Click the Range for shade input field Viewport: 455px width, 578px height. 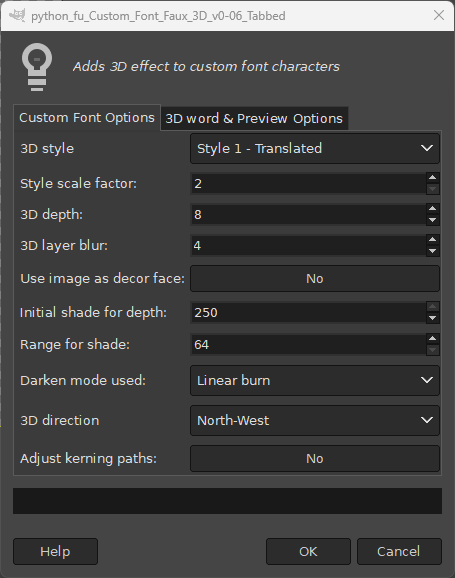point(308,345)
